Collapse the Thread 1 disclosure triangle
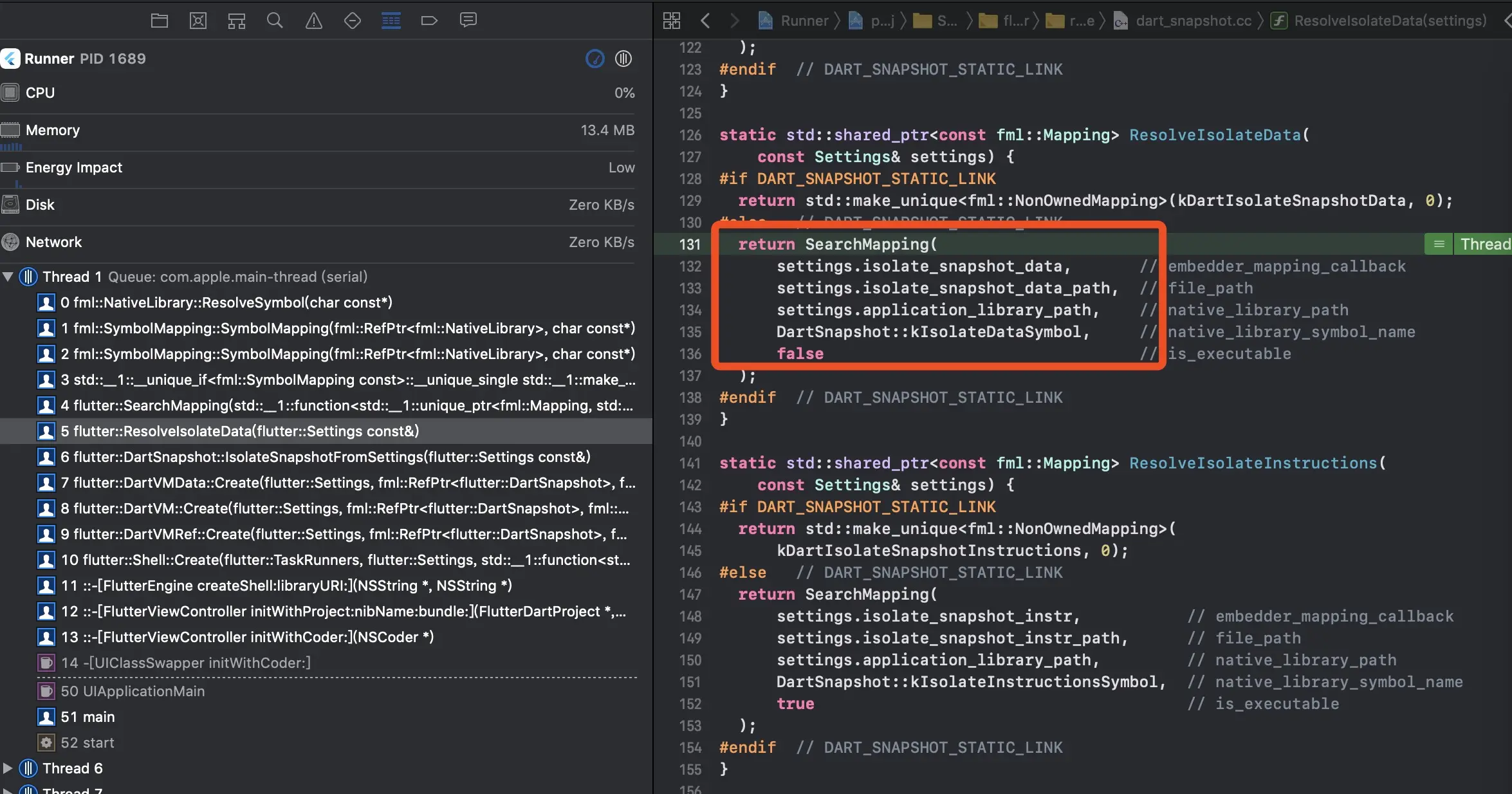 click(8, 277)
